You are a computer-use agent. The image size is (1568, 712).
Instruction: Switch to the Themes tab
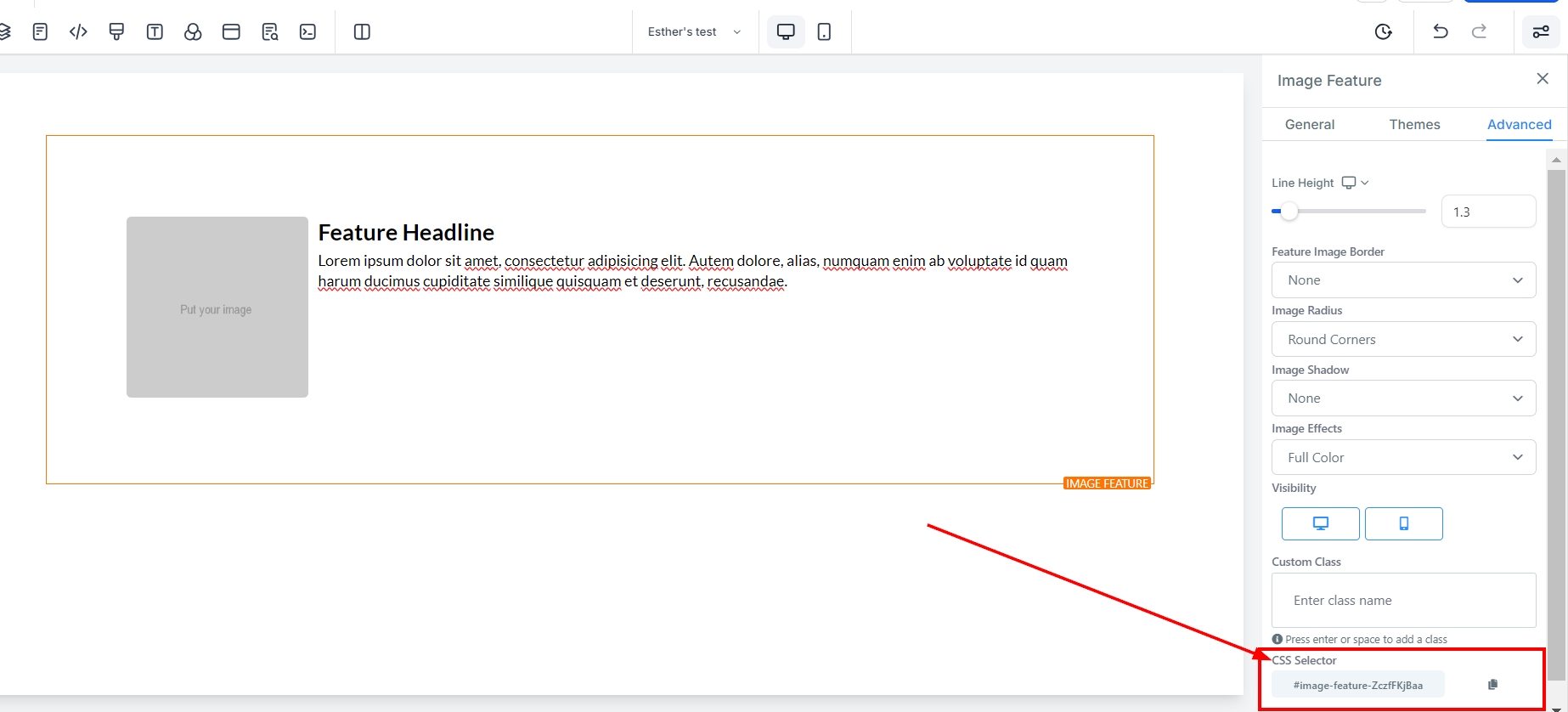(x=1414, y=125)
